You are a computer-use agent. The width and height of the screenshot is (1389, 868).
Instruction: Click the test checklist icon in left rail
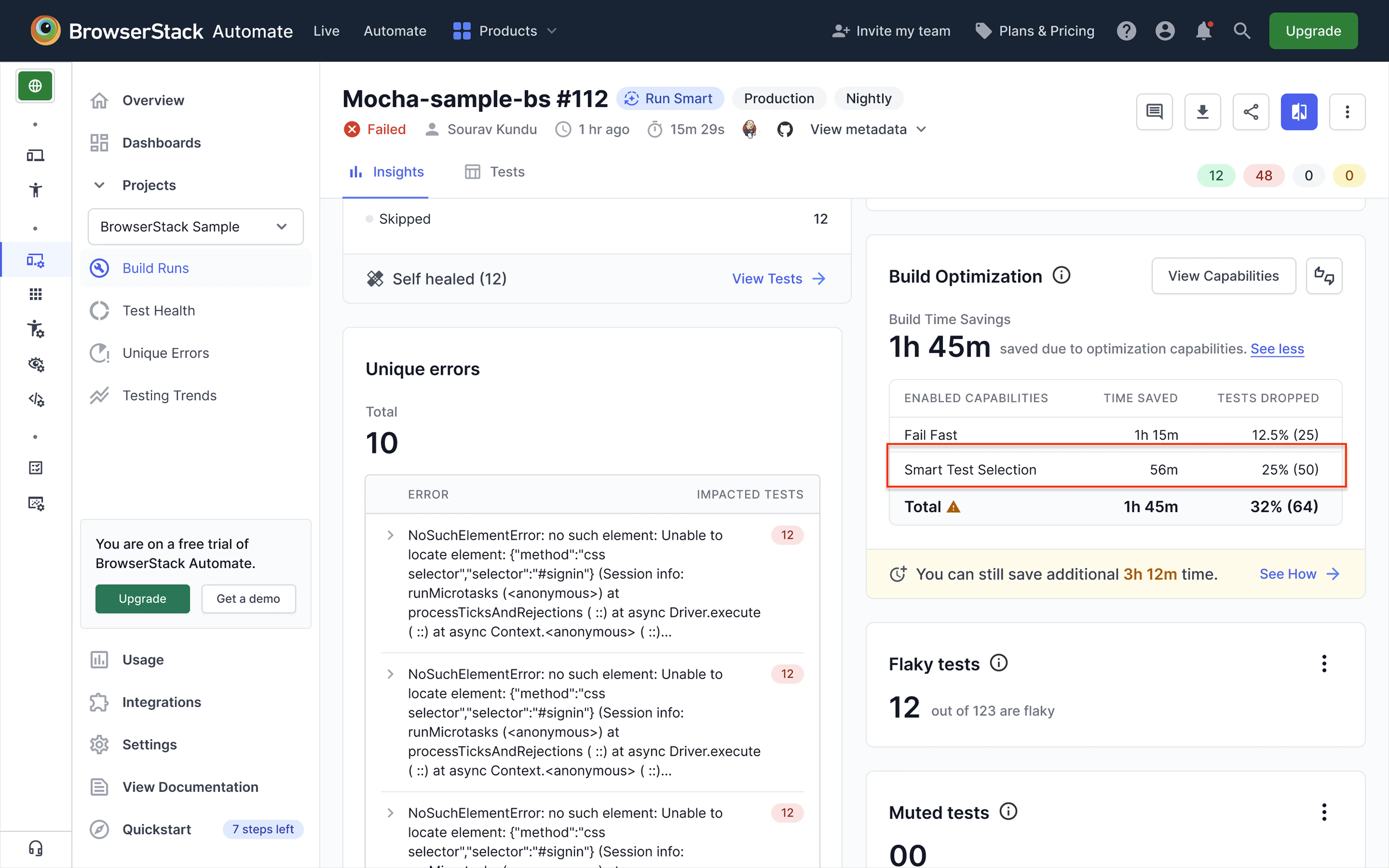tap(36, 468)
